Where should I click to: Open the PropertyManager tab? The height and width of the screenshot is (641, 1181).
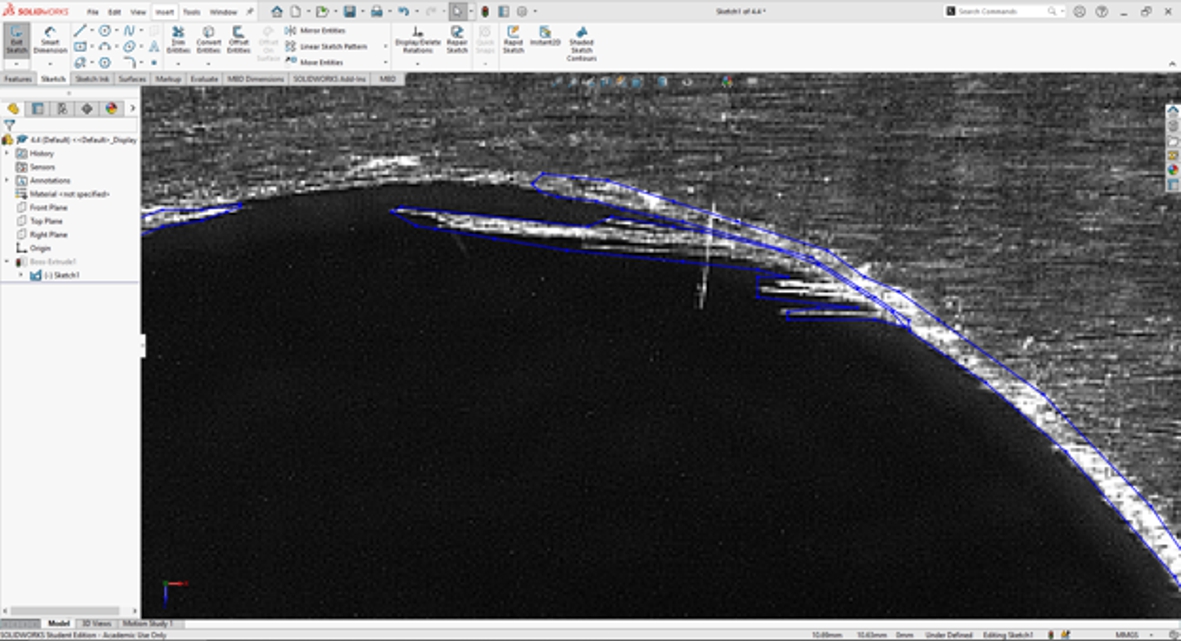tap(38, 108)
